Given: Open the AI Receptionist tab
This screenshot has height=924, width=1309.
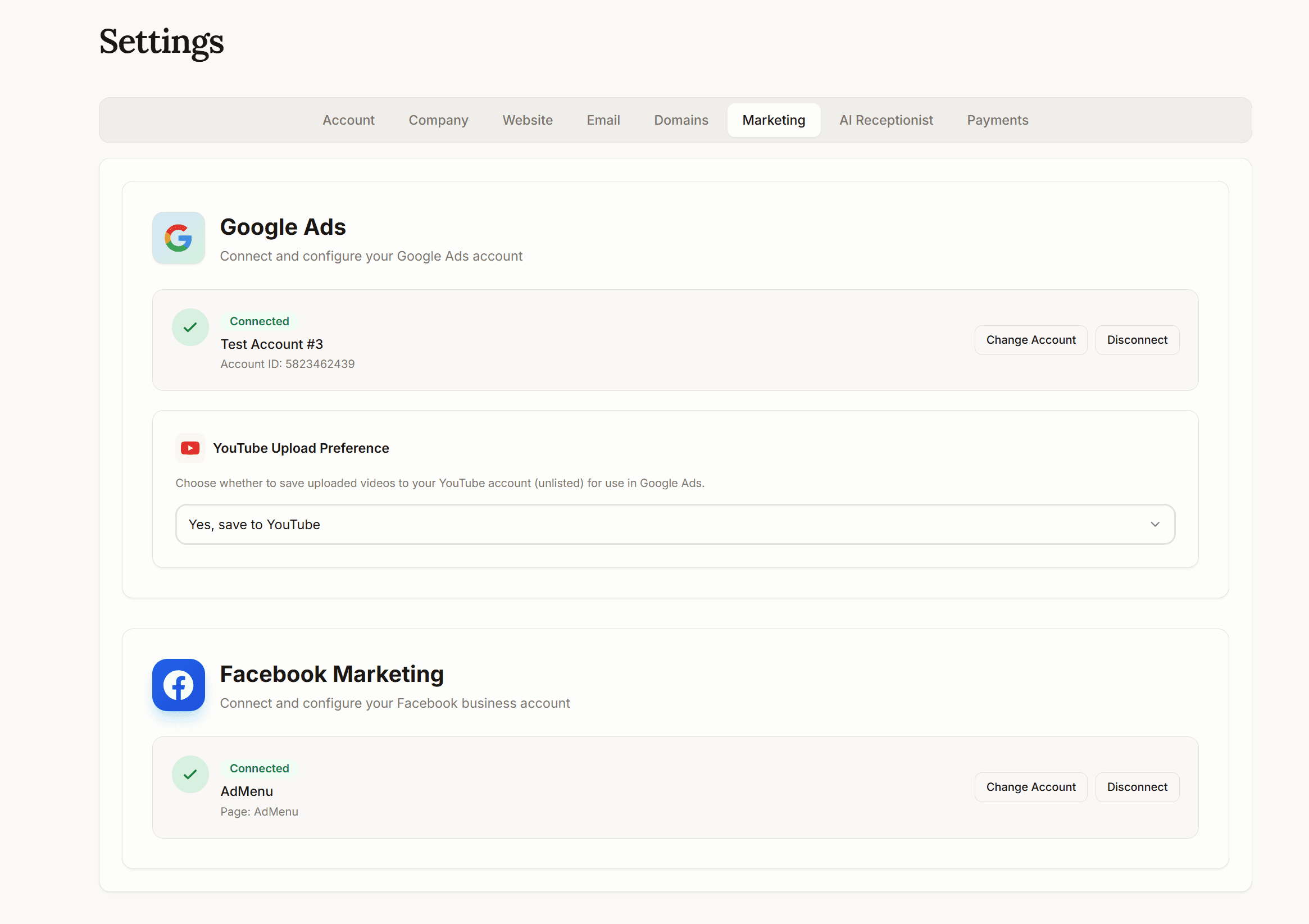Looking at the screenshot, I should (x=886, y=120).
